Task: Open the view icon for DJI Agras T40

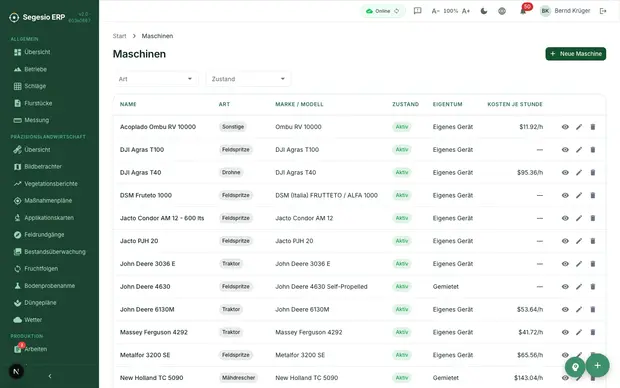Action: click(565, 172)
